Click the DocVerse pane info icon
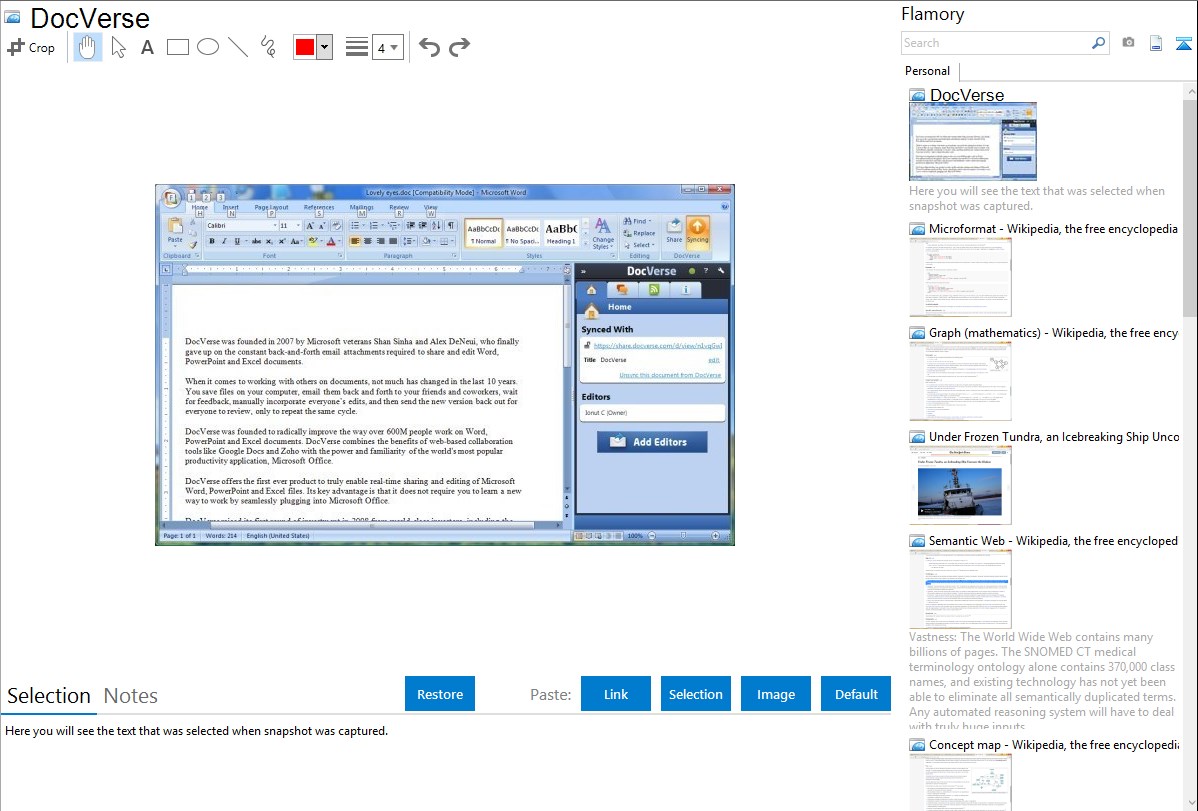 [x=686, y=290]
